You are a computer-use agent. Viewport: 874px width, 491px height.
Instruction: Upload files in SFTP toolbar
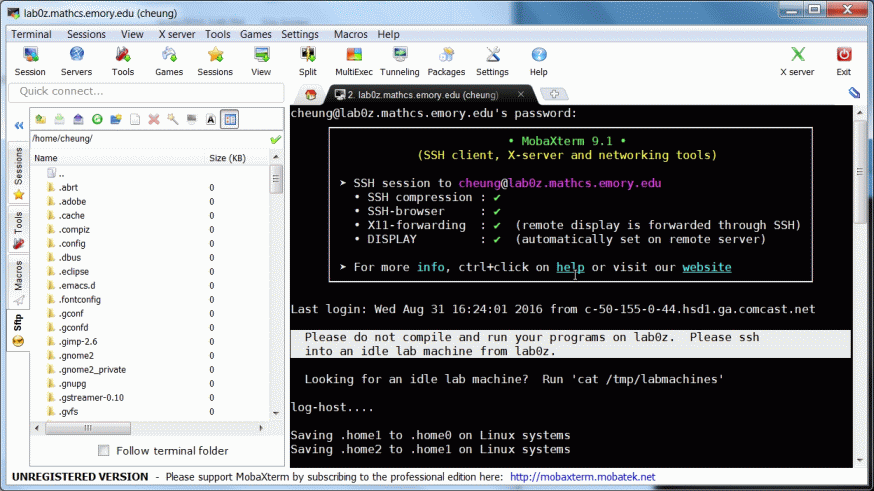[x=78, y=119]
